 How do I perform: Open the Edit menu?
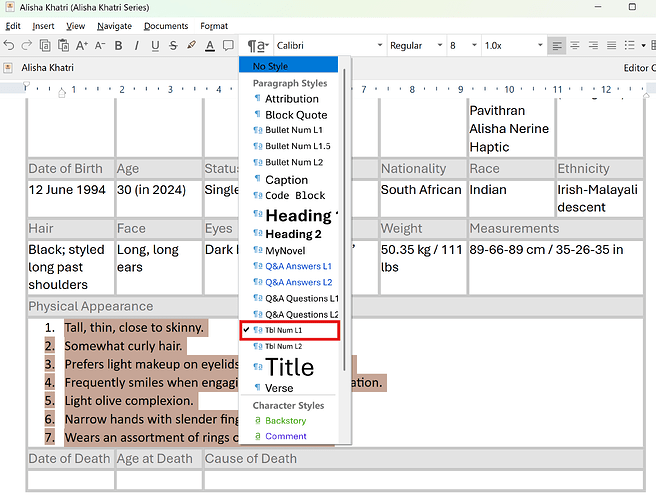pos(13,26)
